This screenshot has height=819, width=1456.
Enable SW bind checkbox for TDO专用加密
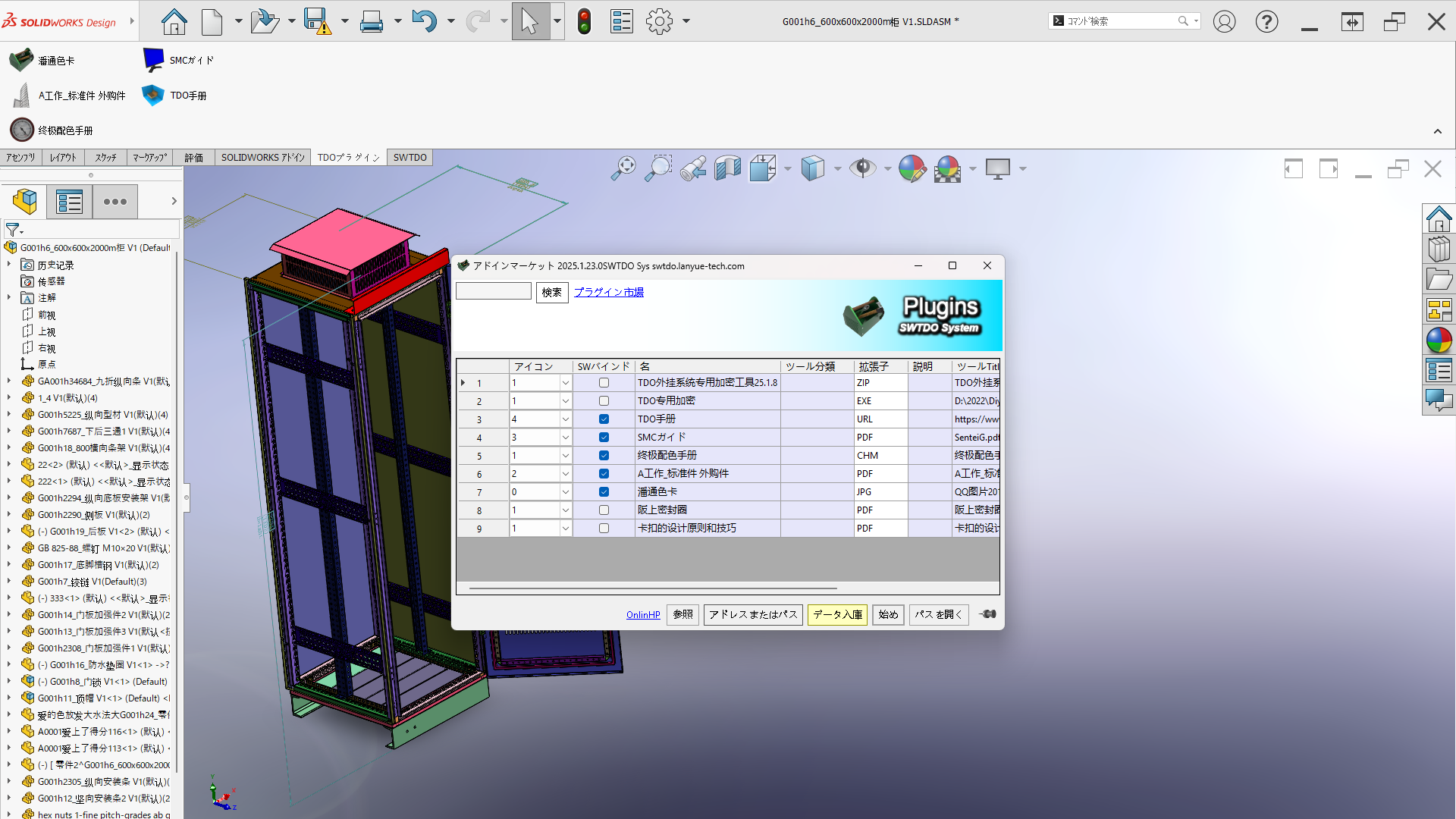pyautogui.click(x=604, y=401)
